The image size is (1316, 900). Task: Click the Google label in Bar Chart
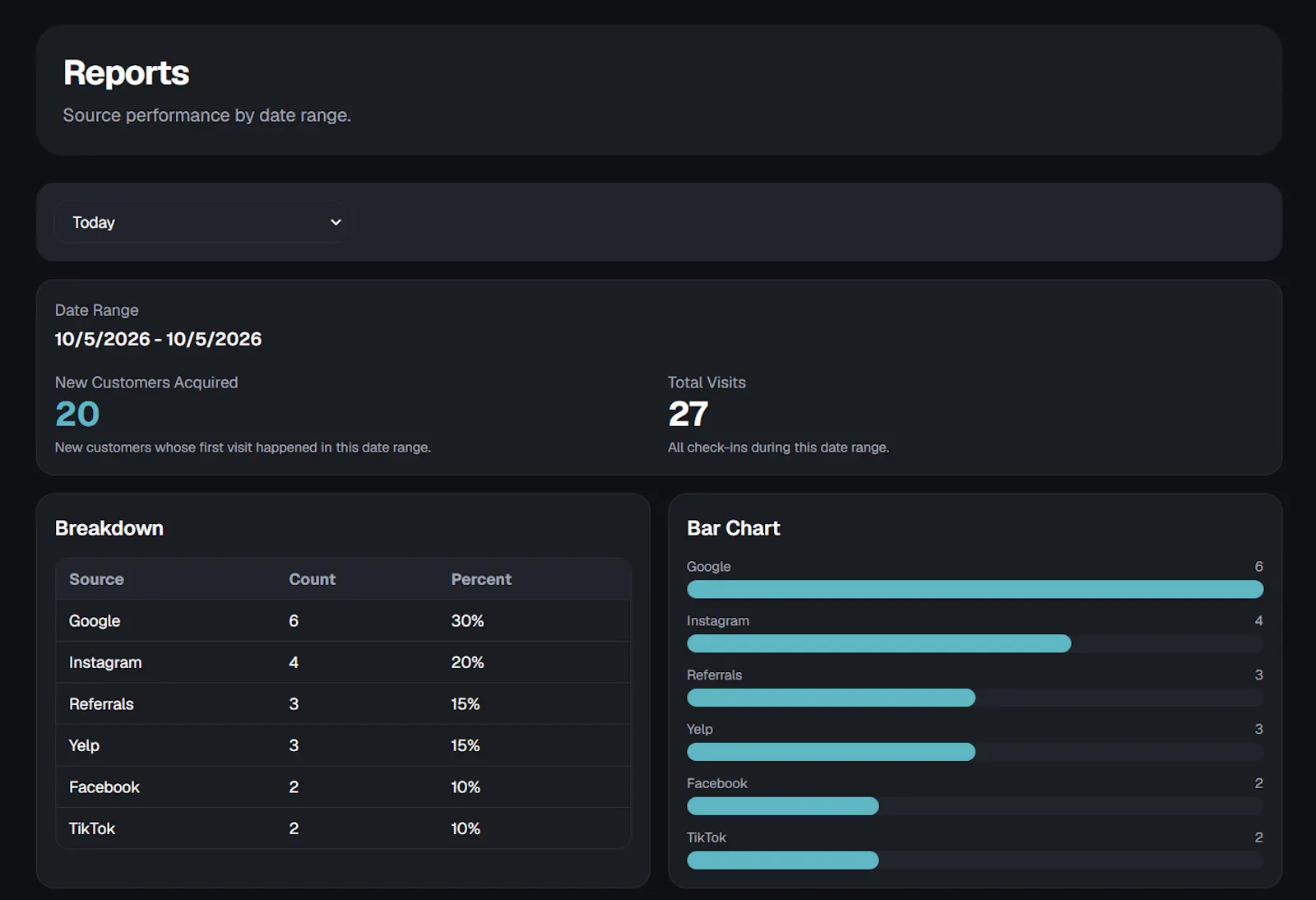tap(709, 567)
